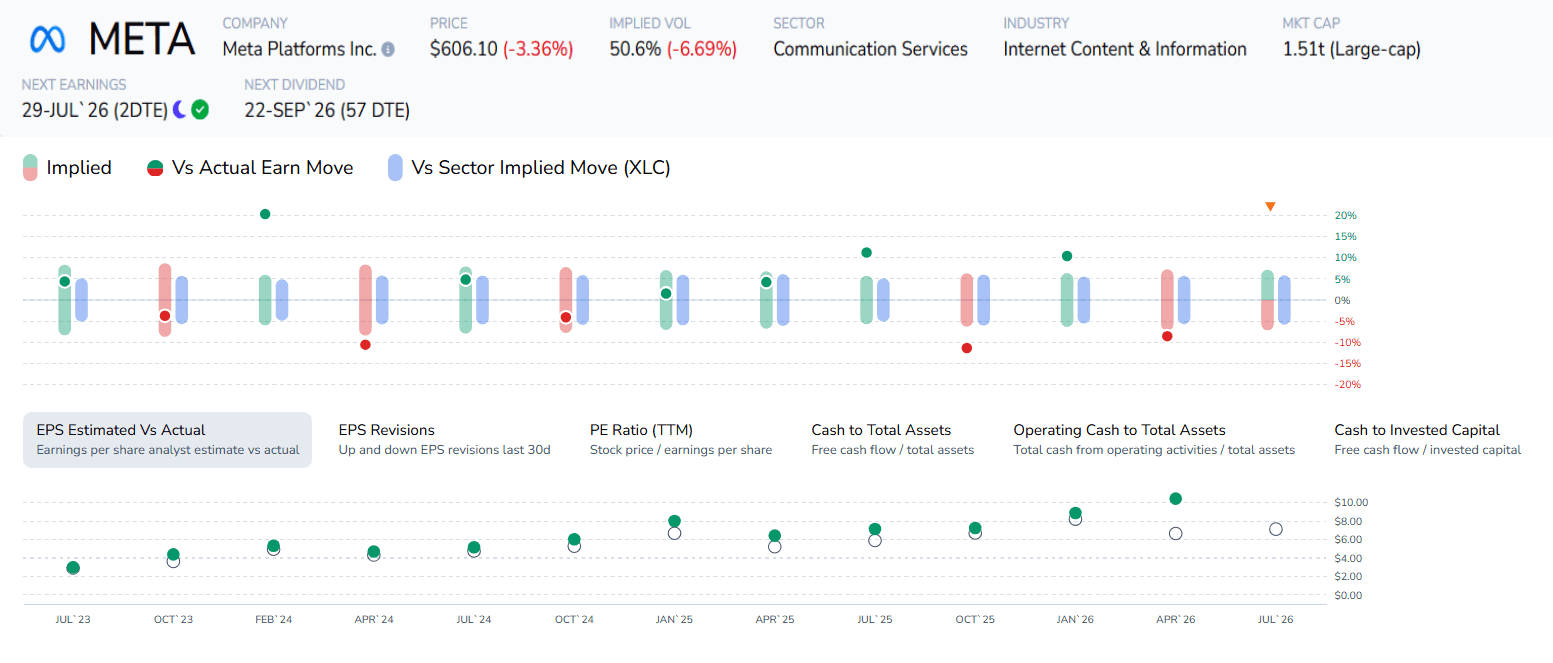This screenshot has height=663, width=1553.
Task: Click the APR`26 estimated EPS hollow circle
Action: pos(1175,533)
